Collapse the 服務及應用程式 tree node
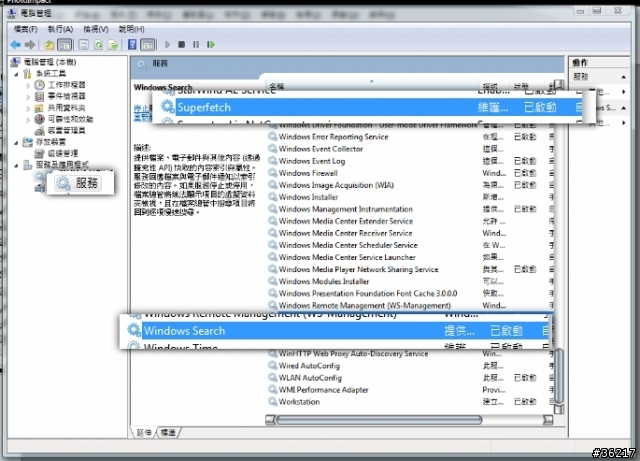This screenshot has width=640, height=461. coord(16,165)
